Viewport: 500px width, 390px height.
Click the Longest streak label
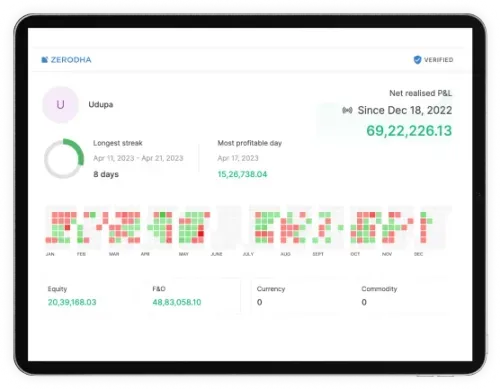118,143
